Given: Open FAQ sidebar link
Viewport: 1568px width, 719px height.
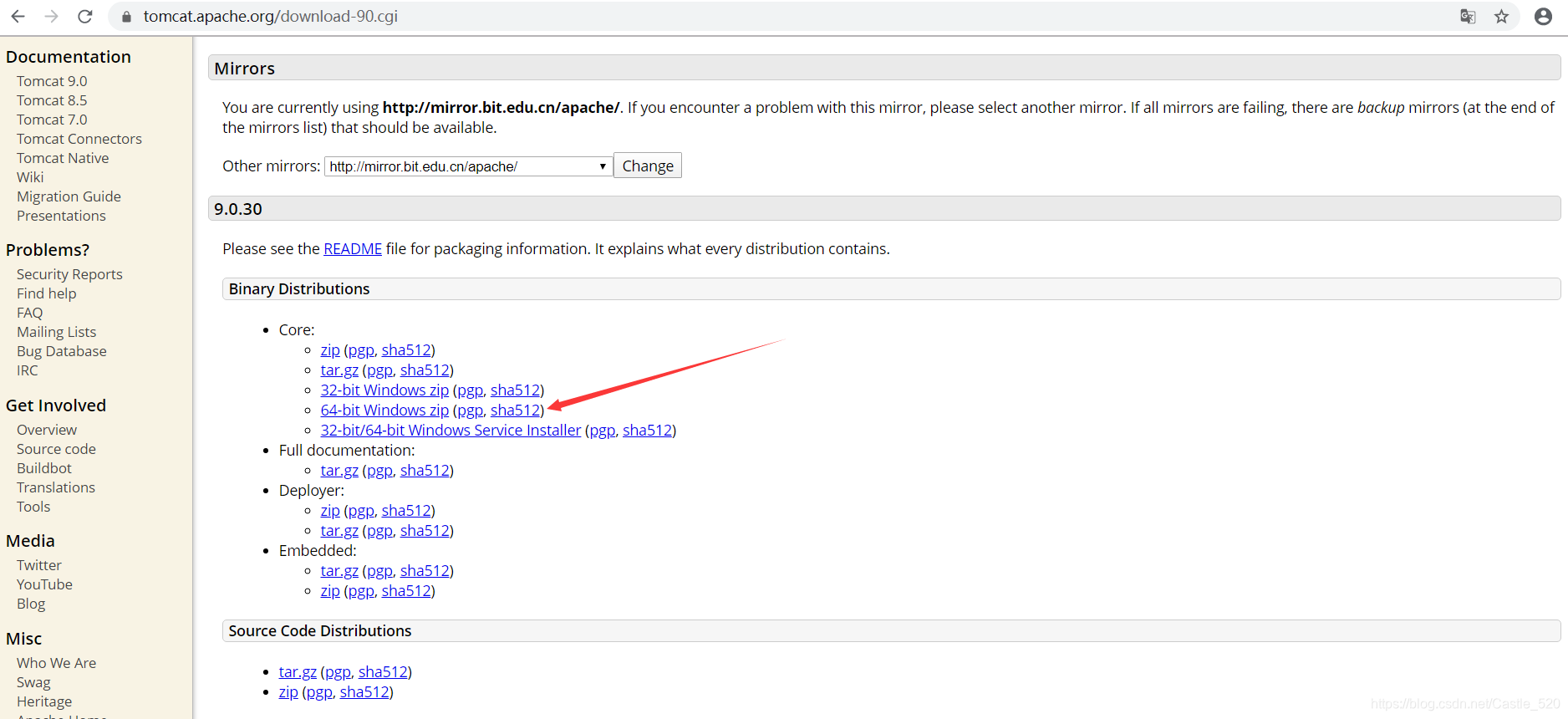Looking at the screenshot, I should tap(29, 313).
